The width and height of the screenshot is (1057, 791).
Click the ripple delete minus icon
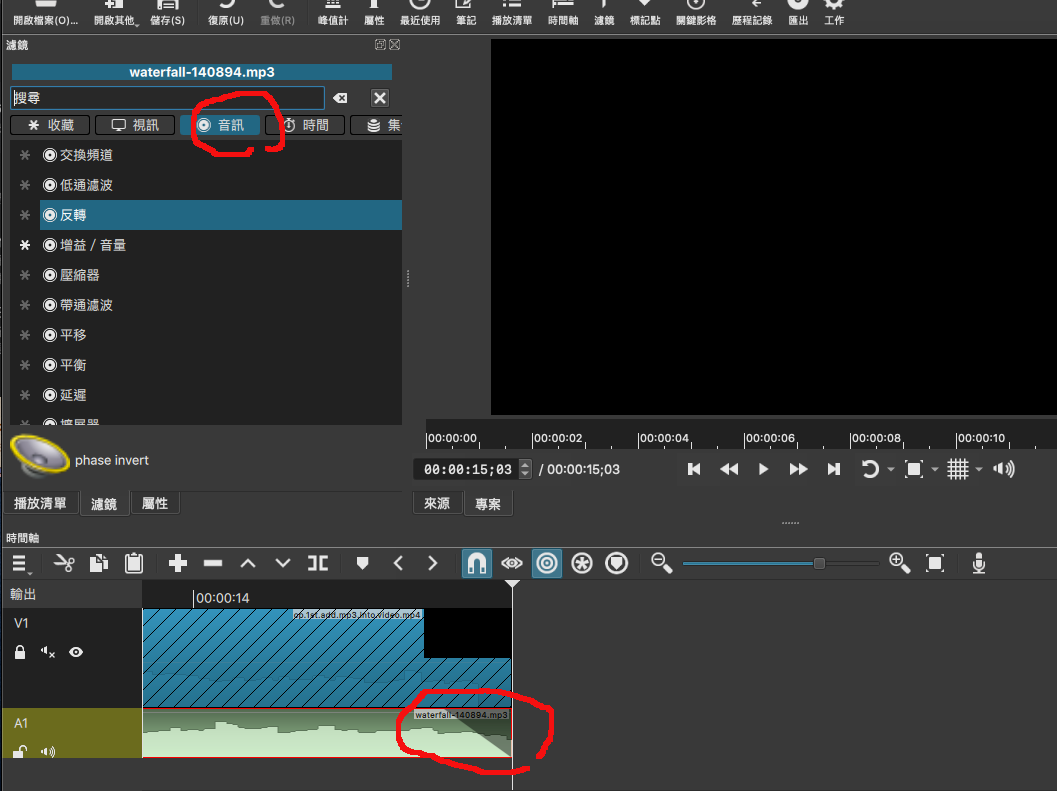pos(213,564)
